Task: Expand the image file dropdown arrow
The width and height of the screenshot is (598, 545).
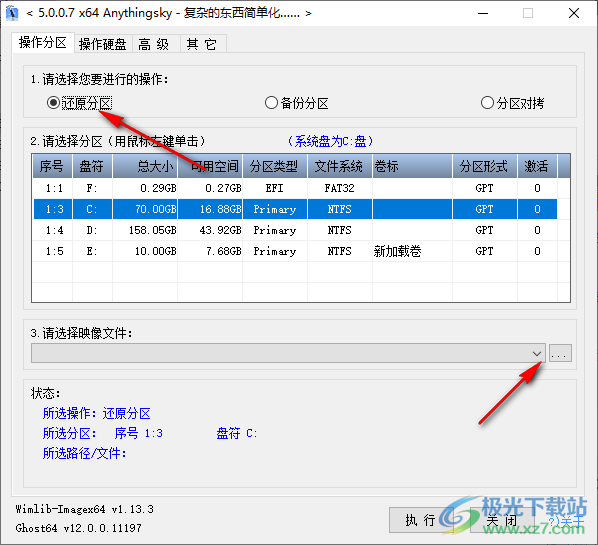Action: coord(537,354)
